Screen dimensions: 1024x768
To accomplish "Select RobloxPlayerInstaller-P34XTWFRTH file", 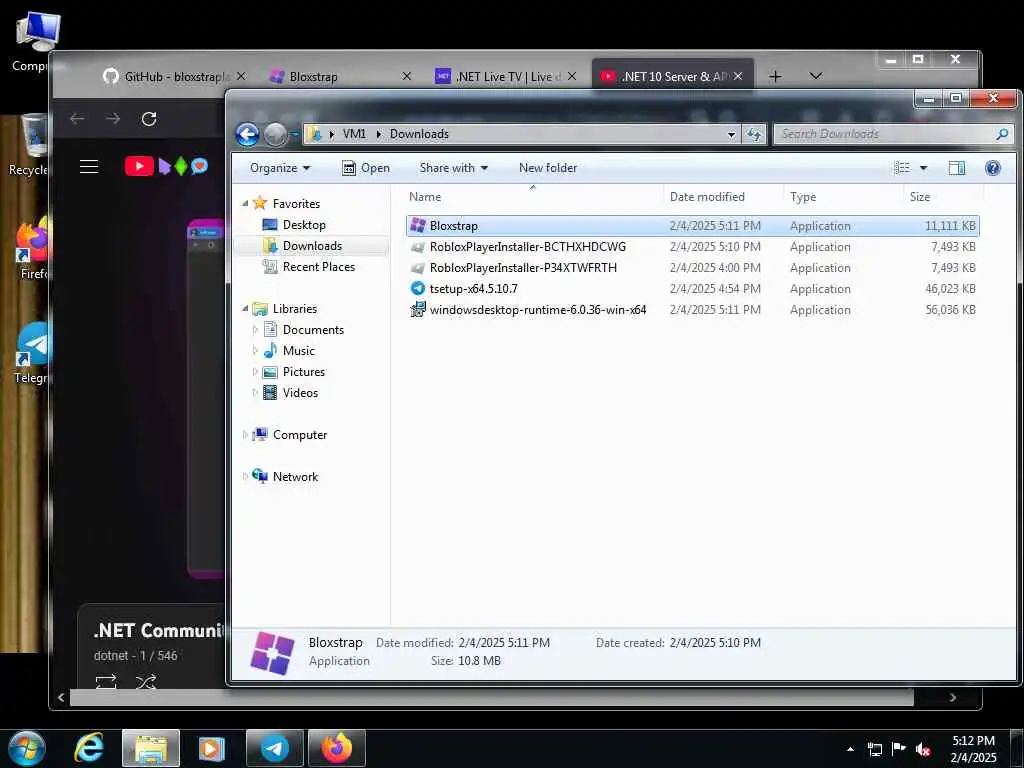I will (x=692, y=268).
